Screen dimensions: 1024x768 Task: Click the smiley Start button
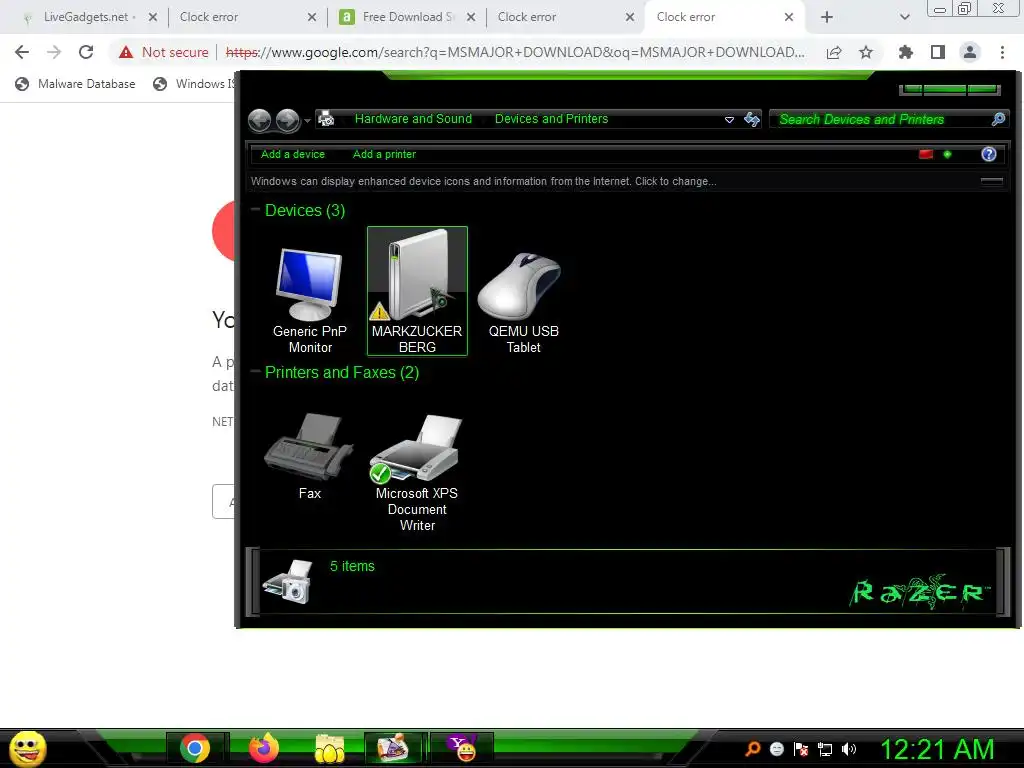coord(27,748)
